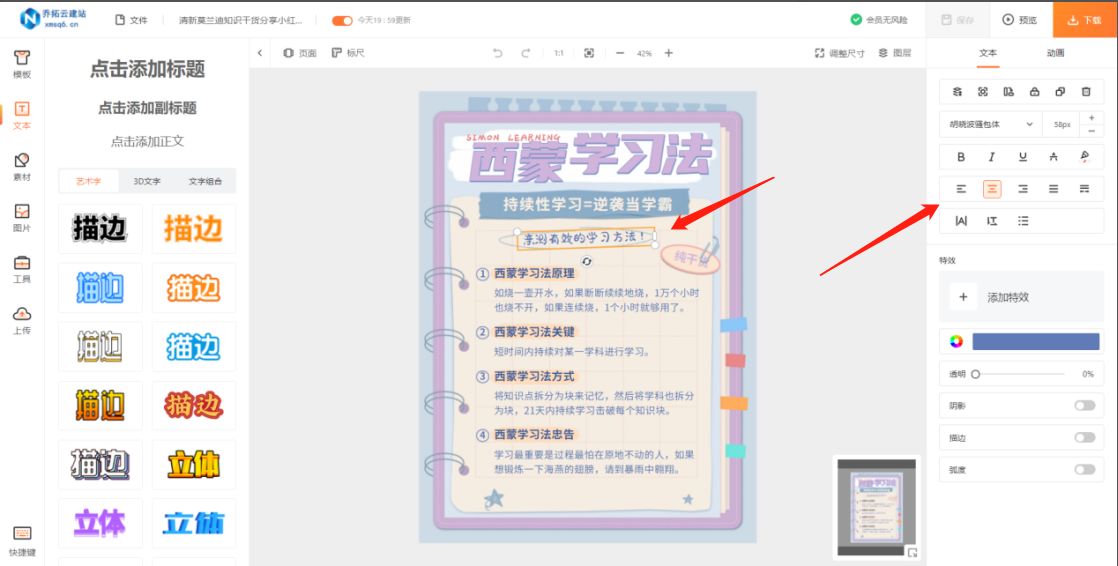Viewport: 1118px width, 566px height.
Task: Open the 工具 tools sidebar panel
Action: [x=21, y=269]
